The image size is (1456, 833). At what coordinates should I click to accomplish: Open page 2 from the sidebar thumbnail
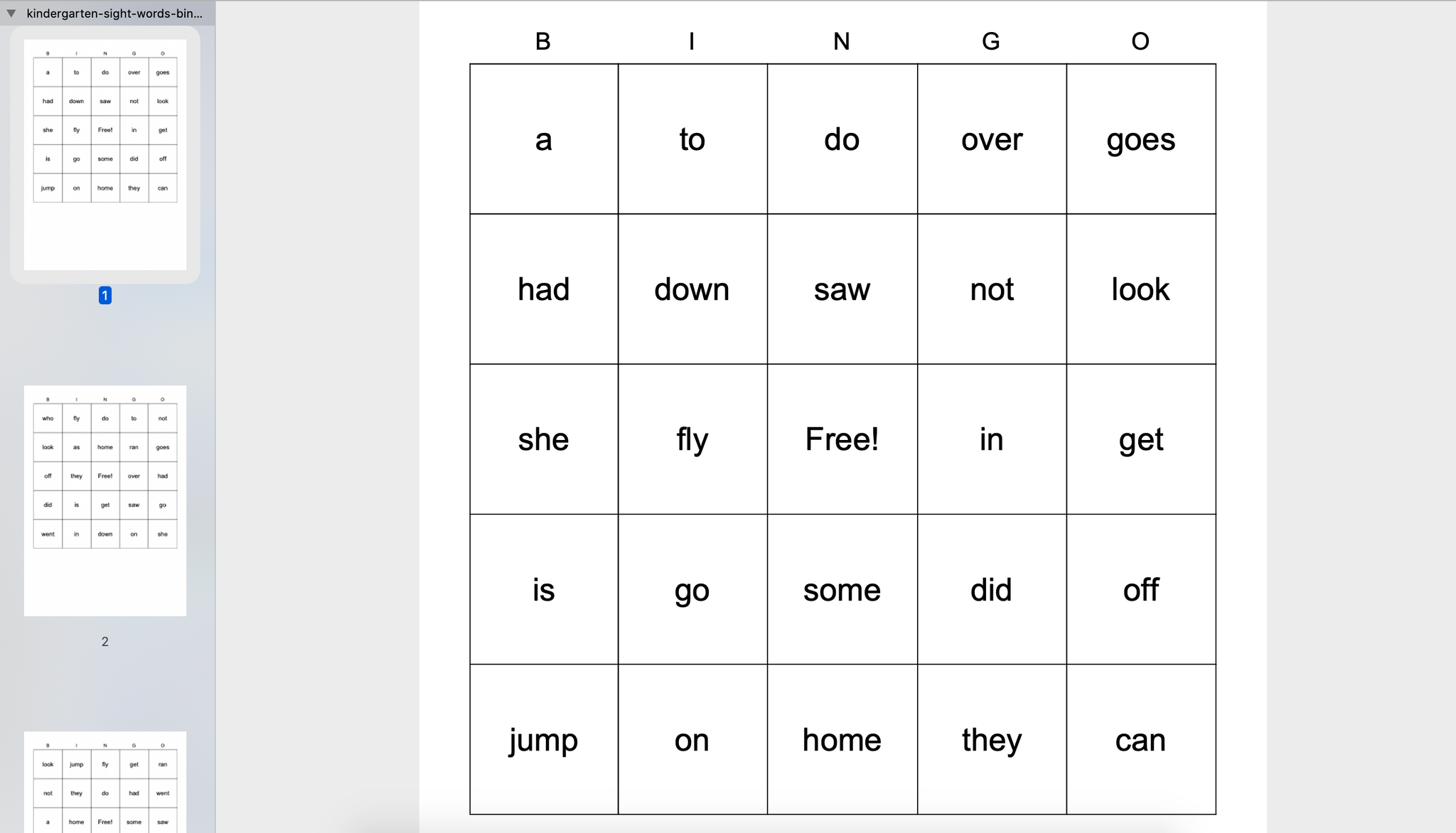tap(105, 500)
